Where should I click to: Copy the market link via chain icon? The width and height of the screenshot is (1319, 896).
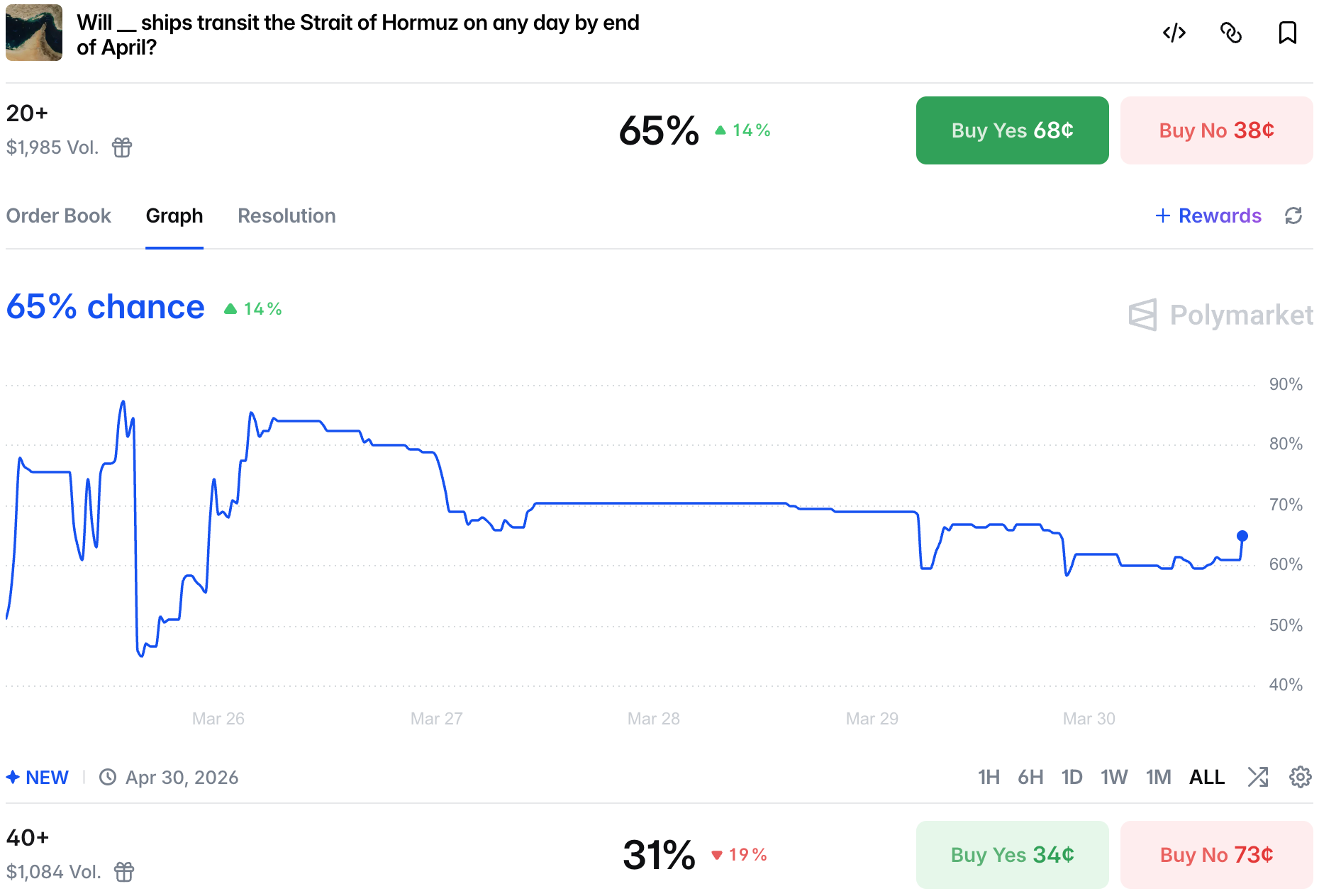pos(1231,33)
